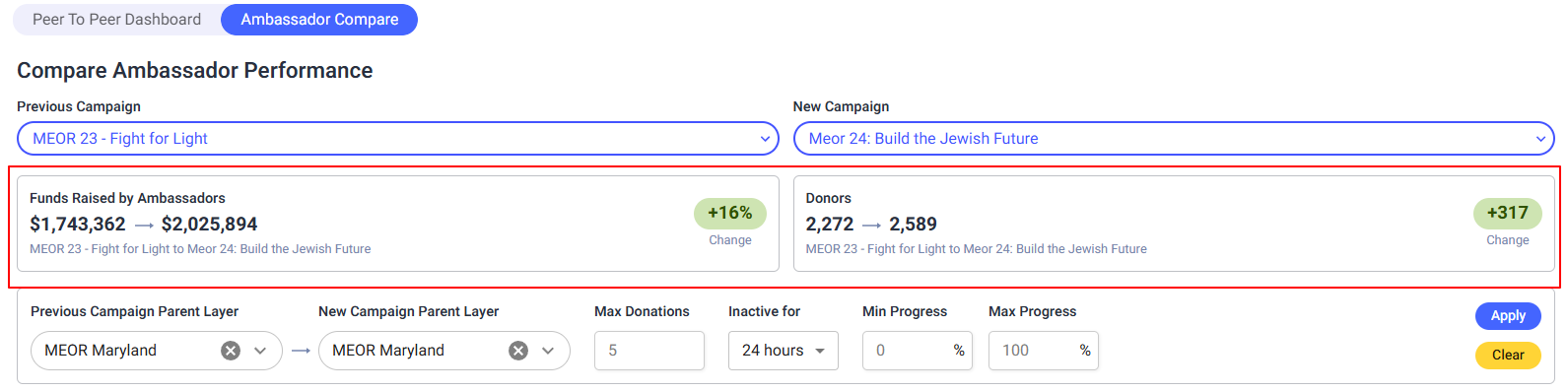Focus the Max Progress percent field
The width and height of the screenshot is (1568, 391).
tap(1044, 351)
